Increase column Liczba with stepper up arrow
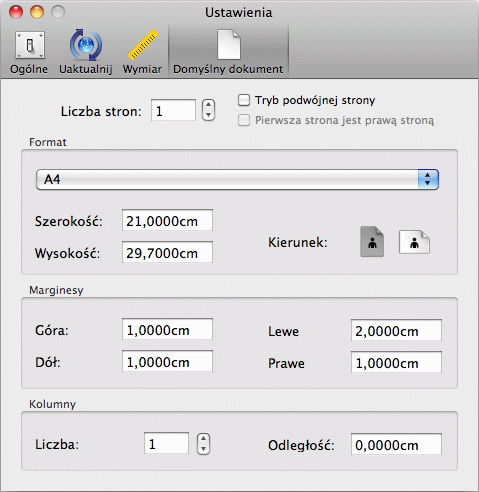Image resolution: width=479 pixels, height=492 pixels. click(203, 439)
